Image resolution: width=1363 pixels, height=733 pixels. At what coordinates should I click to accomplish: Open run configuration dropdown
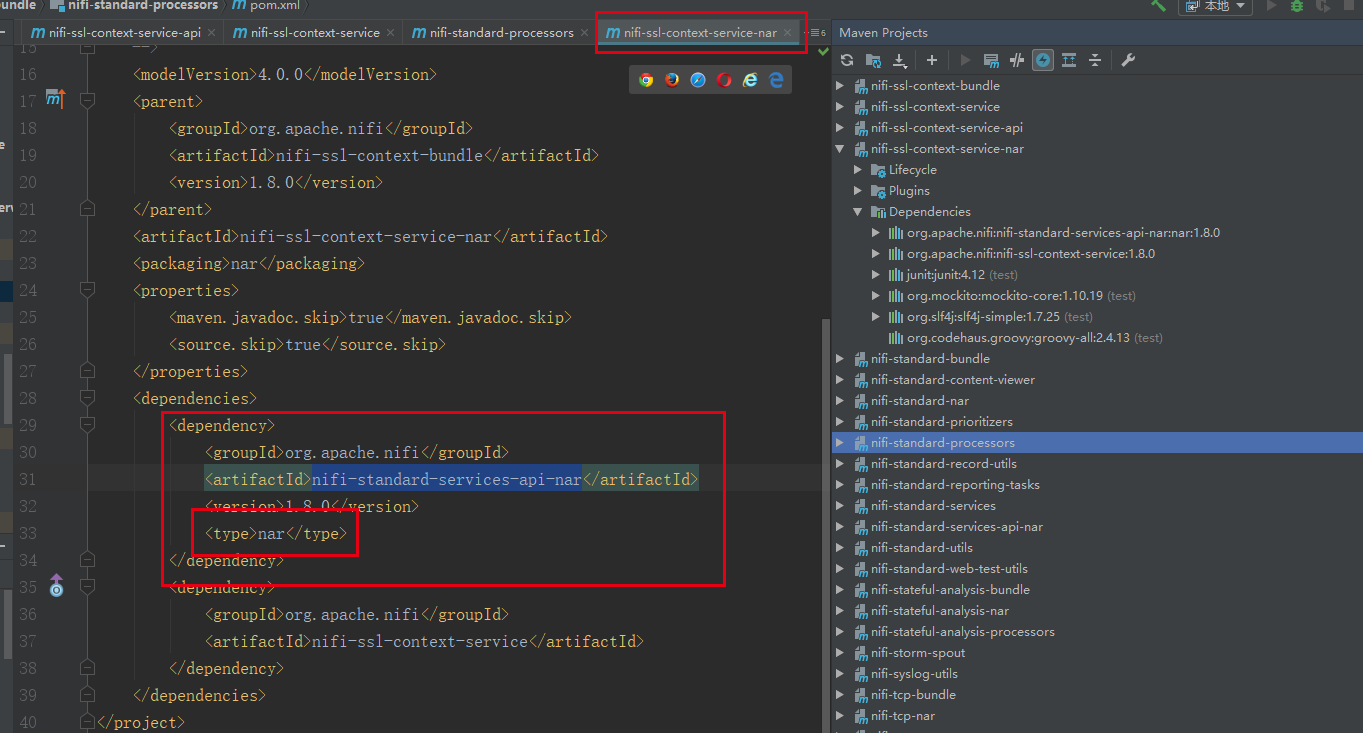pos(1216,6)
